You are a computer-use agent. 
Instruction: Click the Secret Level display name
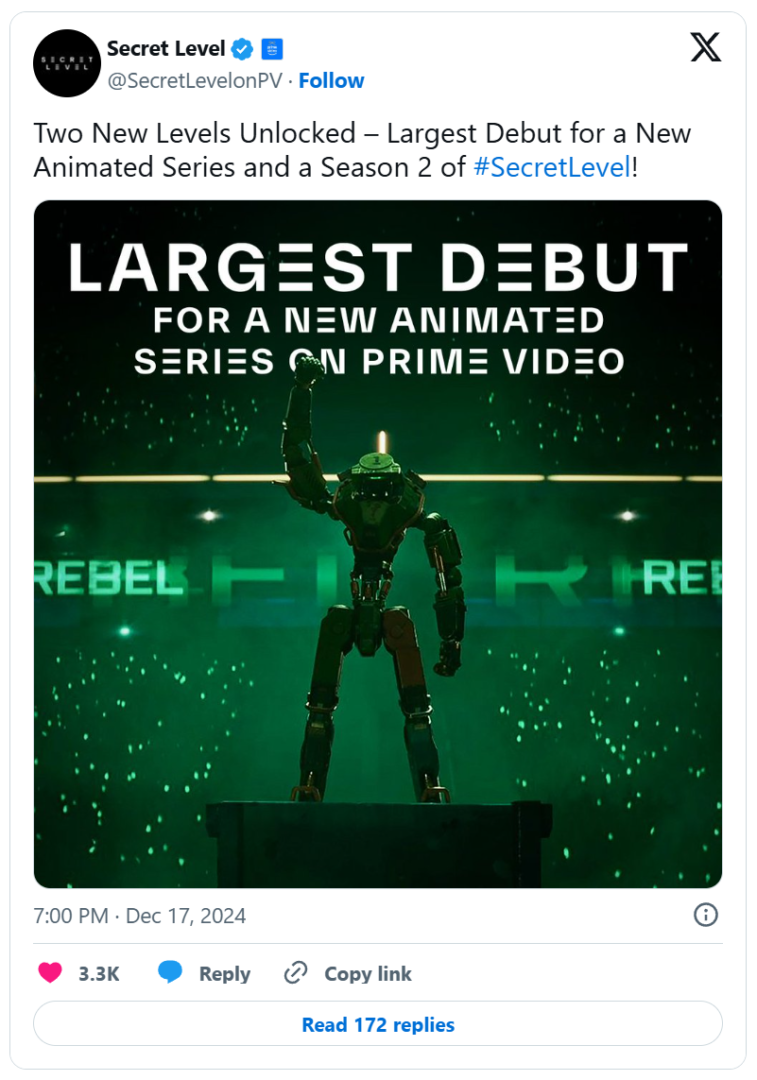tap(166, 48)
